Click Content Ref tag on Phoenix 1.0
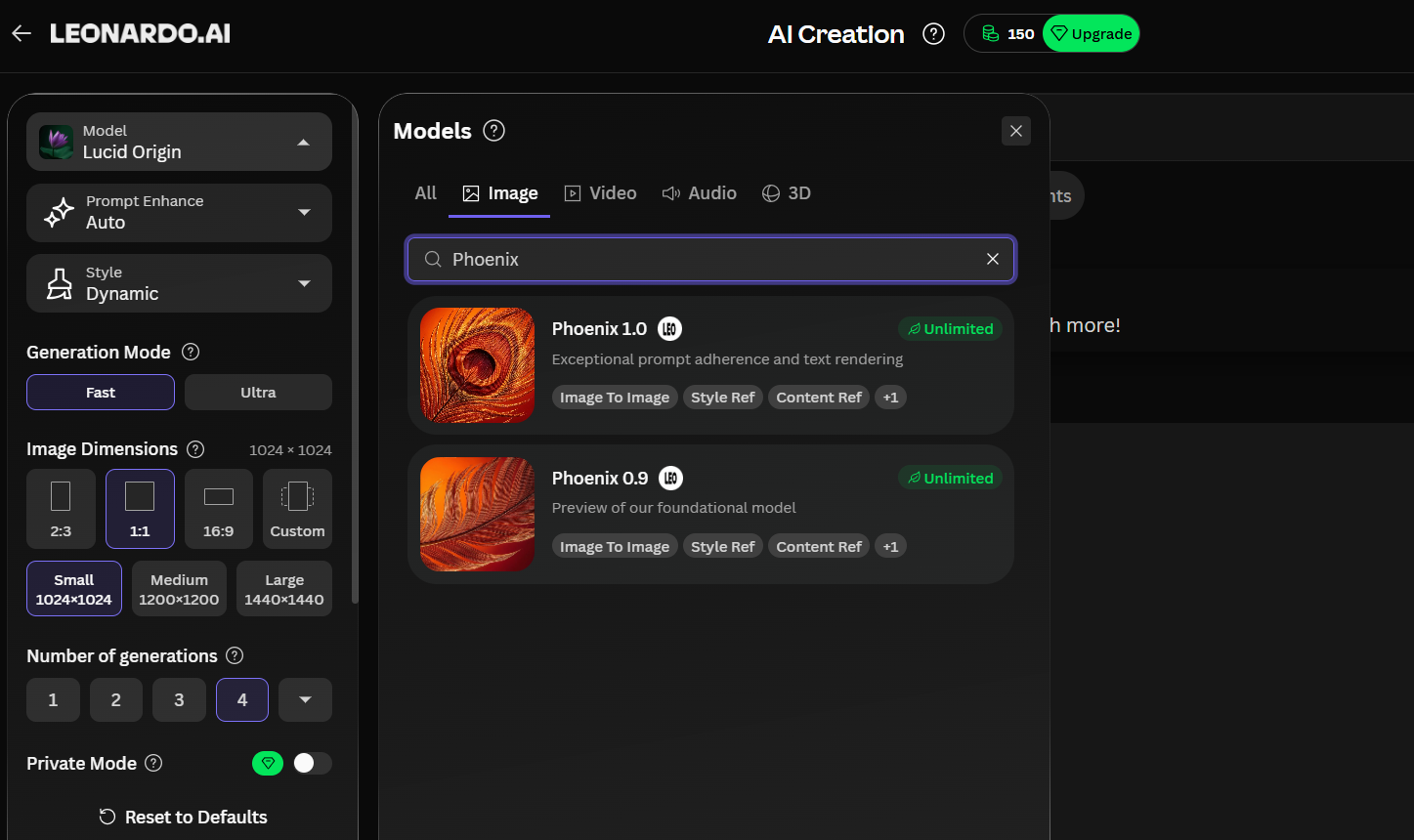Viewport: 1414px width, 840px height. tap(819, 398)
